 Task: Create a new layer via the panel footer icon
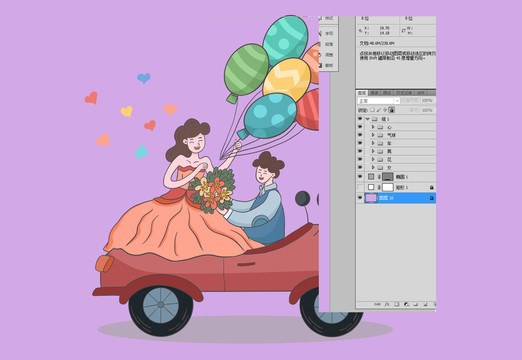425,304
